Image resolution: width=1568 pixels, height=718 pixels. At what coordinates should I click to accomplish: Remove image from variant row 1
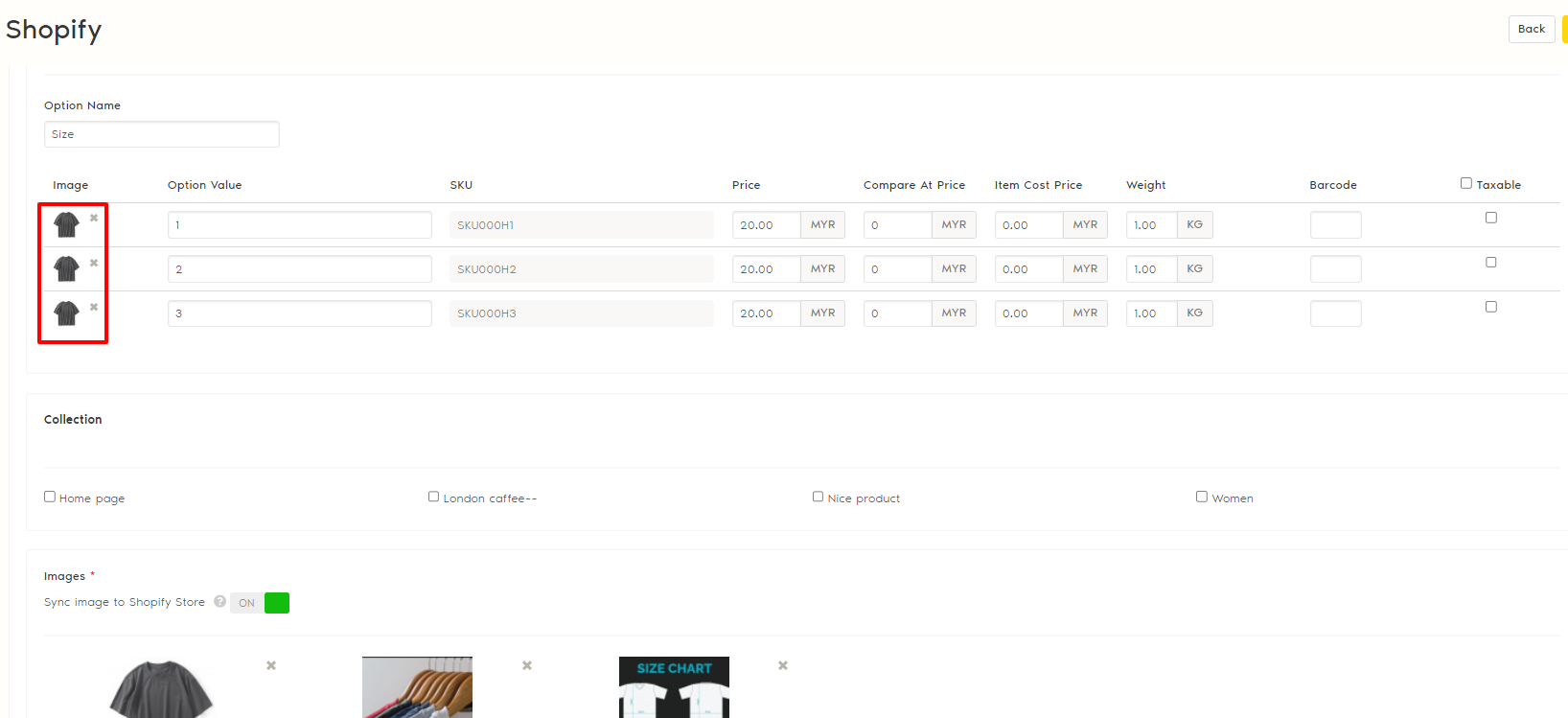94,218
